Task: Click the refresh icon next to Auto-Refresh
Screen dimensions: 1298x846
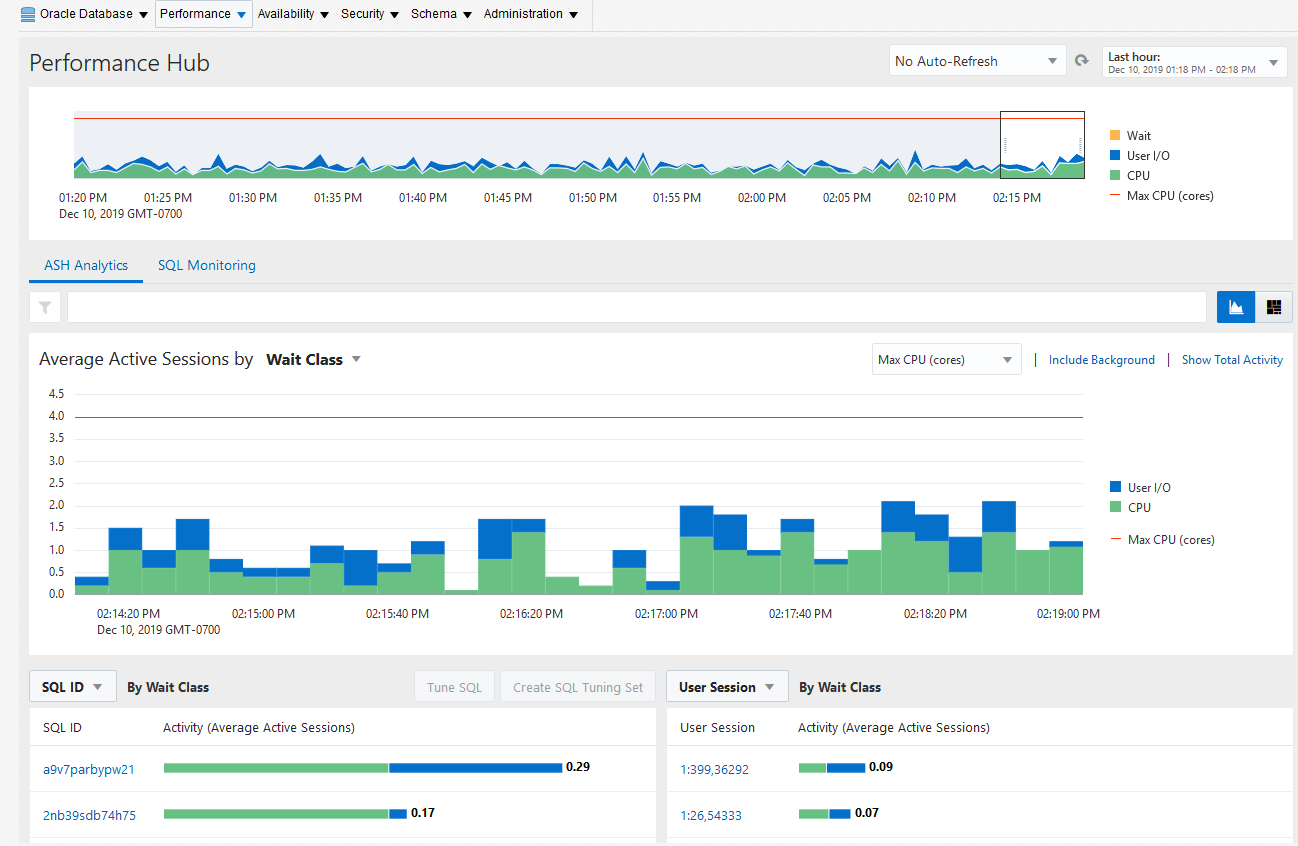Action: pyautogui.click(x=1081, y=61)
